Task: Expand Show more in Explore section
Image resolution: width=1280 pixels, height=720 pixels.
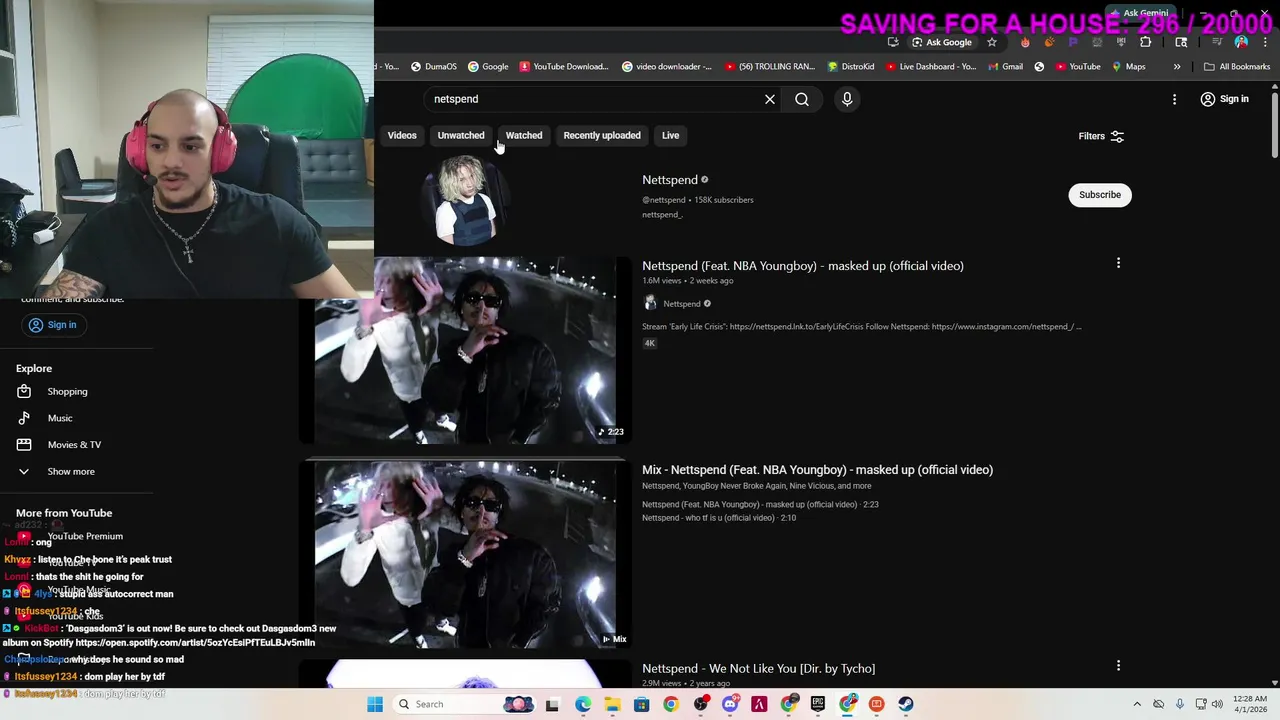Action: [x=71, y=471]
